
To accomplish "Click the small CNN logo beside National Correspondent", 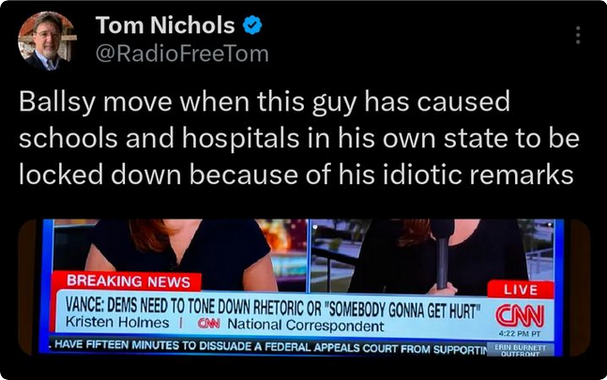I will tap(209, 323).
